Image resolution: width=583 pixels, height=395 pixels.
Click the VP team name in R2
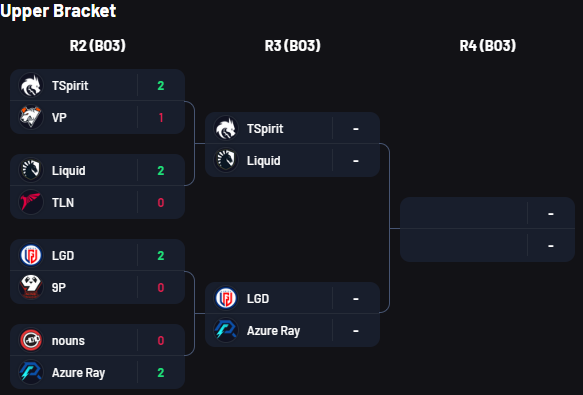[x=59, y=118]
